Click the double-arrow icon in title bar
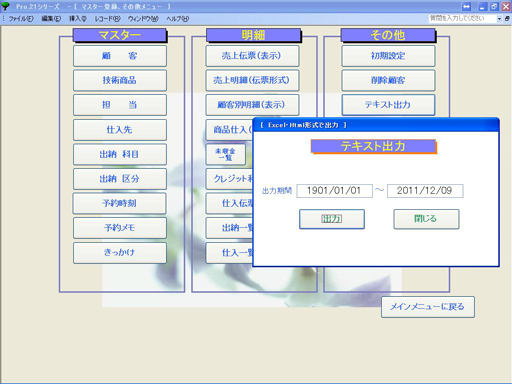Viewport: 512px width, 384px height. [x=466, y=6]
